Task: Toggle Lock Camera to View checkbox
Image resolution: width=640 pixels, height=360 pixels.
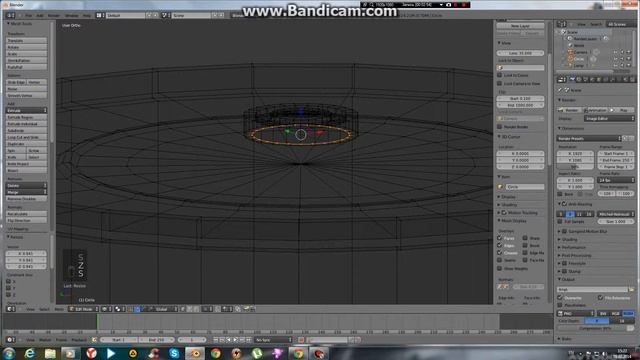Action: coord(500,83)
